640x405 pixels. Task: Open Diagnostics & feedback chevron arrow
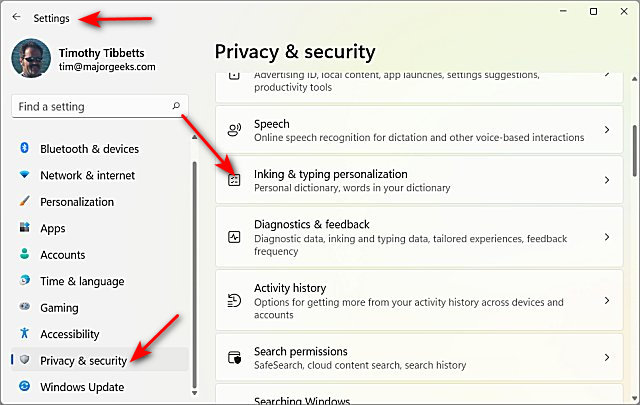607,237
